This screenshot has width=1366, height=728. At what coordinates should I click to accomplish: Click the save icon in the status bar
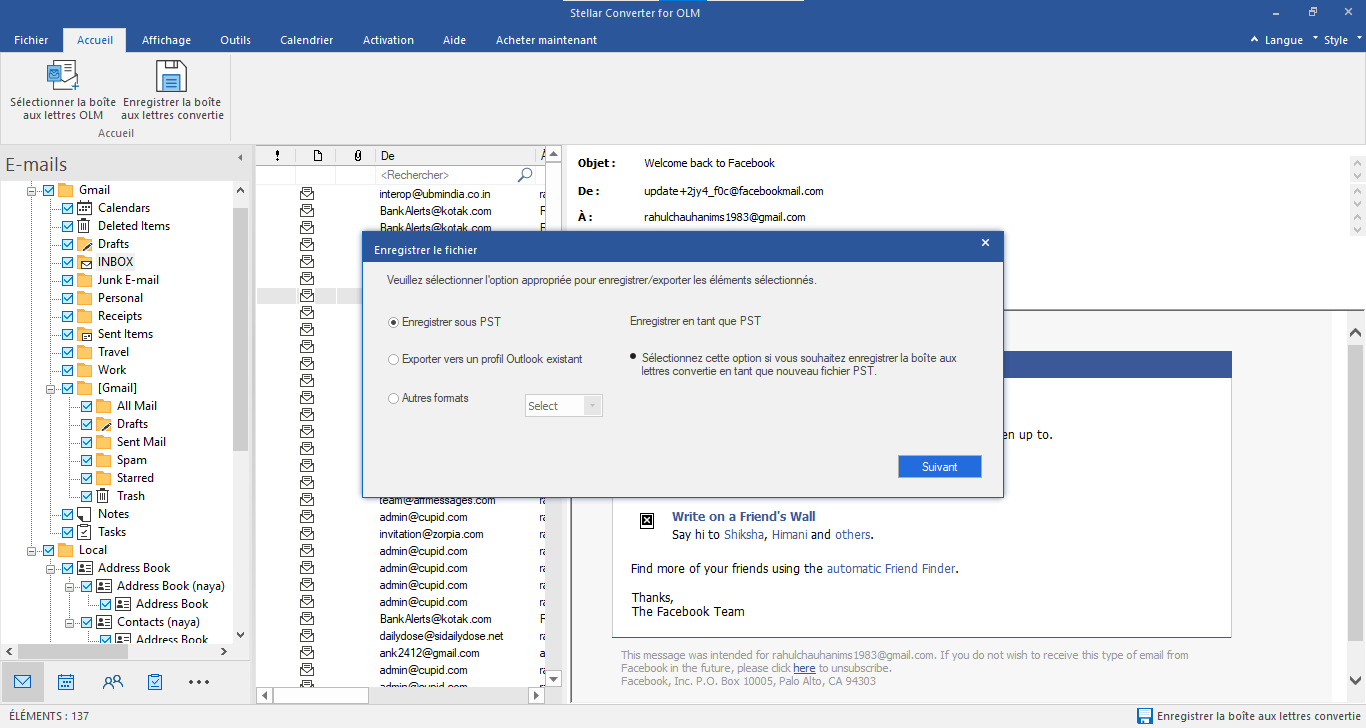[1144, 716]
